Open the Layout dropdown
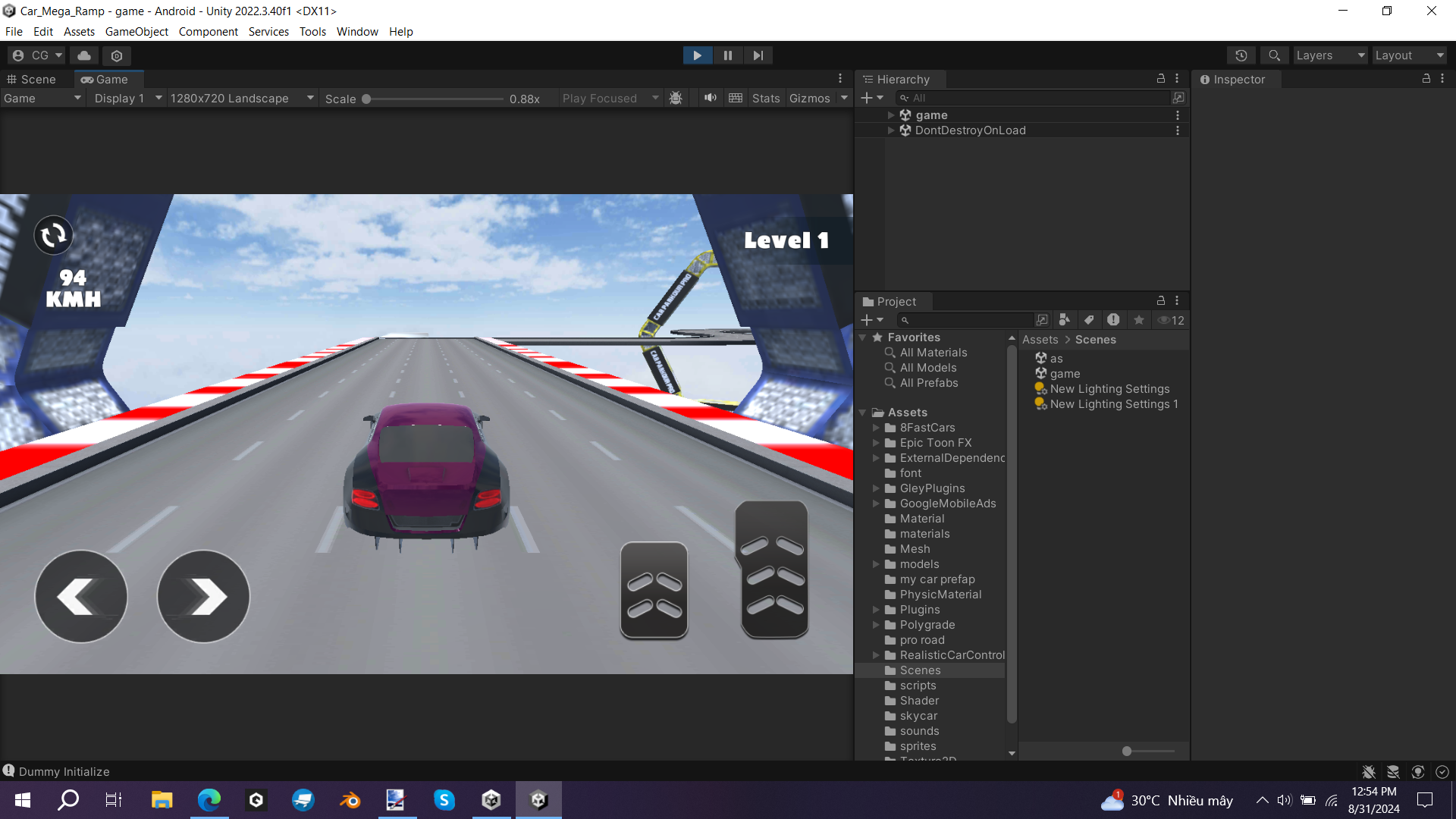Screen dimensions: 1456x819 [1410, 55]
